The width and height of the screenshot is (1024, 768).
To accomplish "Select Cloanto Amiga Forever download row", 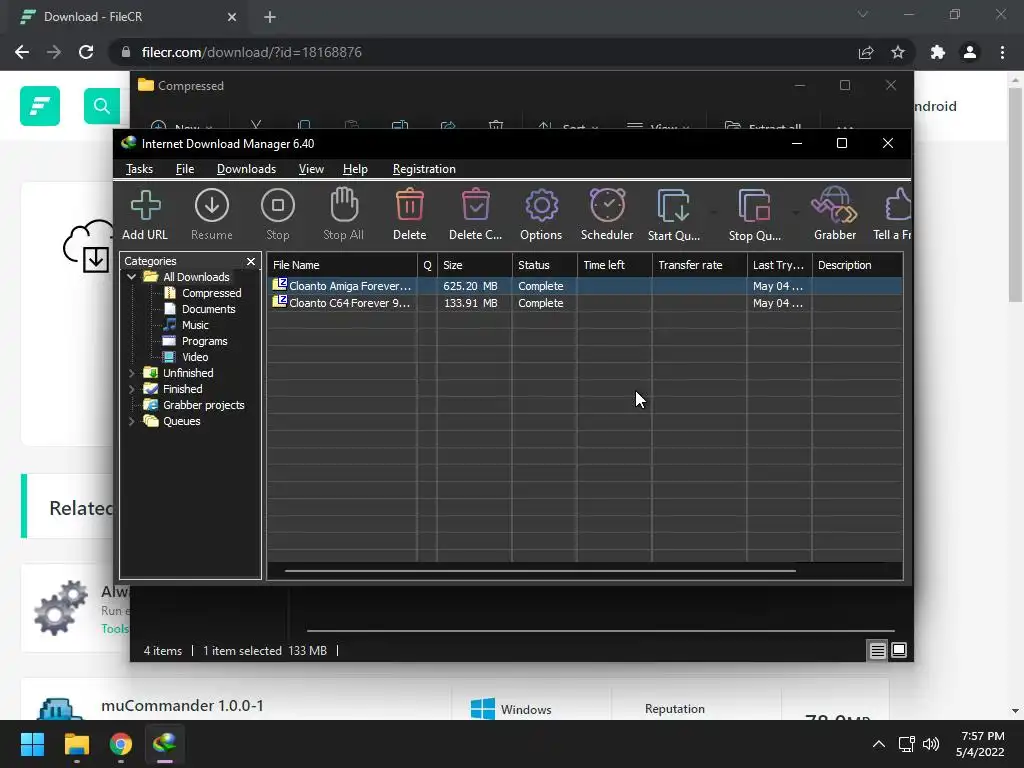I will [x=584, y=286].
